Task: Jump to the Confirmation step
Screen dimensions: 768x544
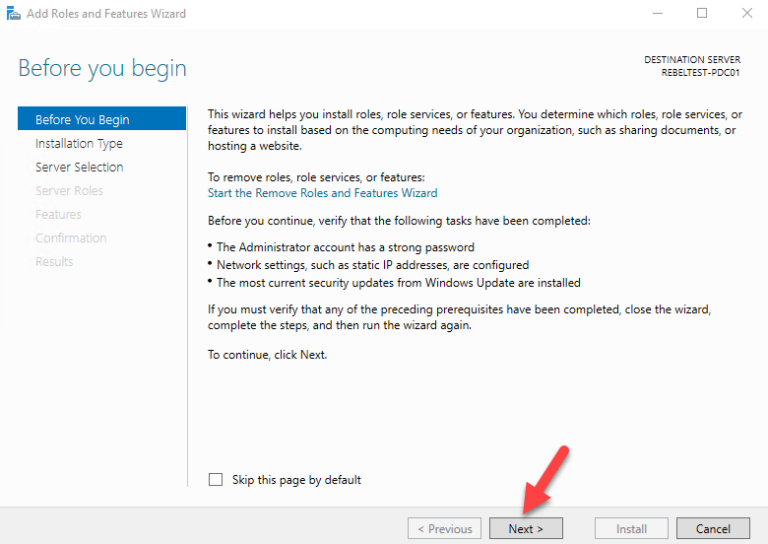Action: point(70,238)
